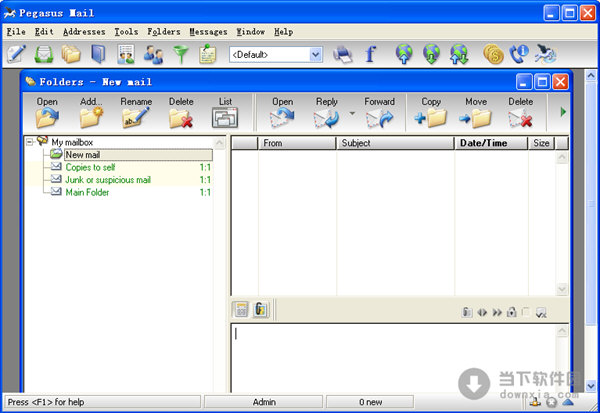Open the Folders menu

tap(164, 32)
